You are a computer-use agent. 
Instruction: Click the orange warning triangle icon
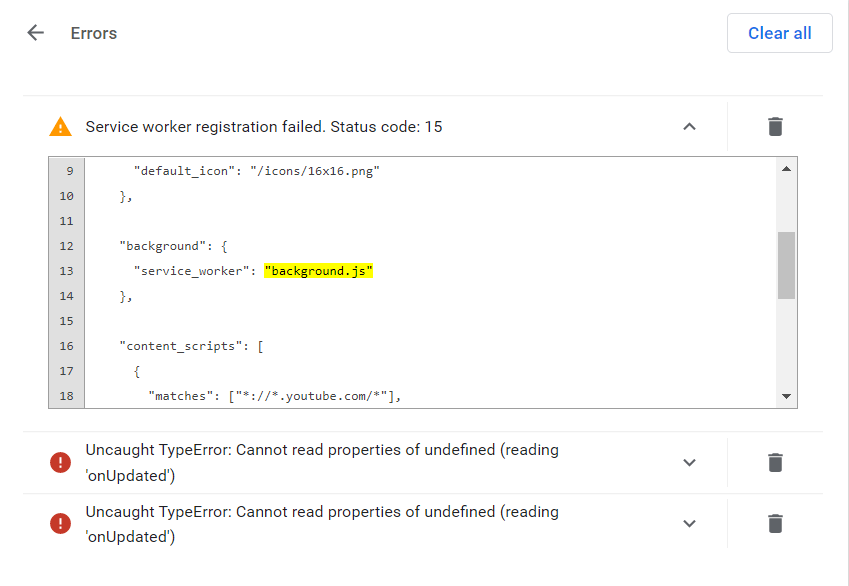pos(60,127)
